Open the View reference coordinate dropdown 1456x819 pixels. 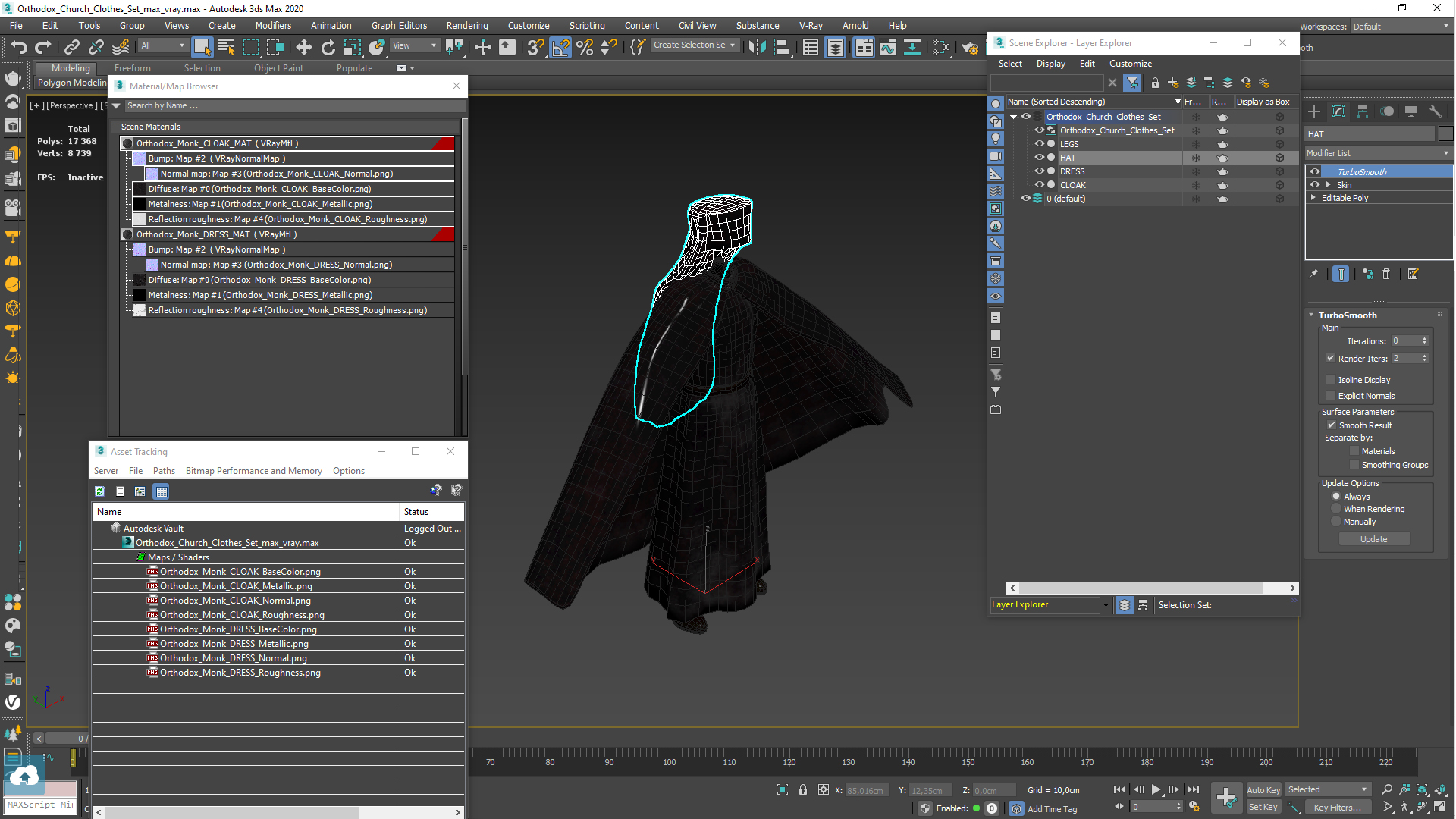[x=414, y=45]
